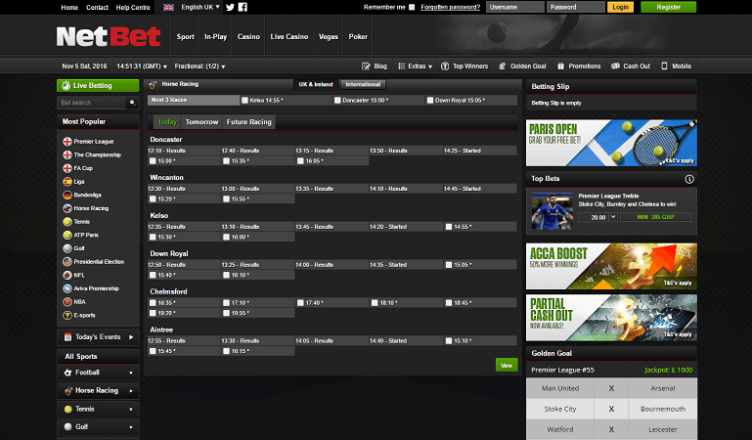Image resolution: width=752 pixels, height=440 pixels.
Task: Open the Live Casino menu item
Action: pyautogui.click(x=290, y=36)
